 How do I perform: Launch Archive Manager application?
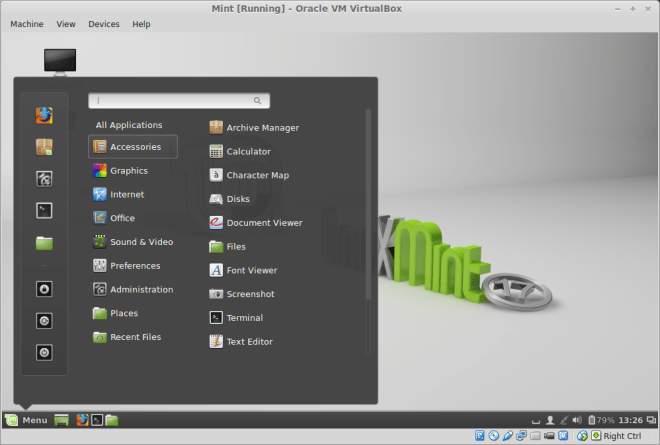(254, 128)
